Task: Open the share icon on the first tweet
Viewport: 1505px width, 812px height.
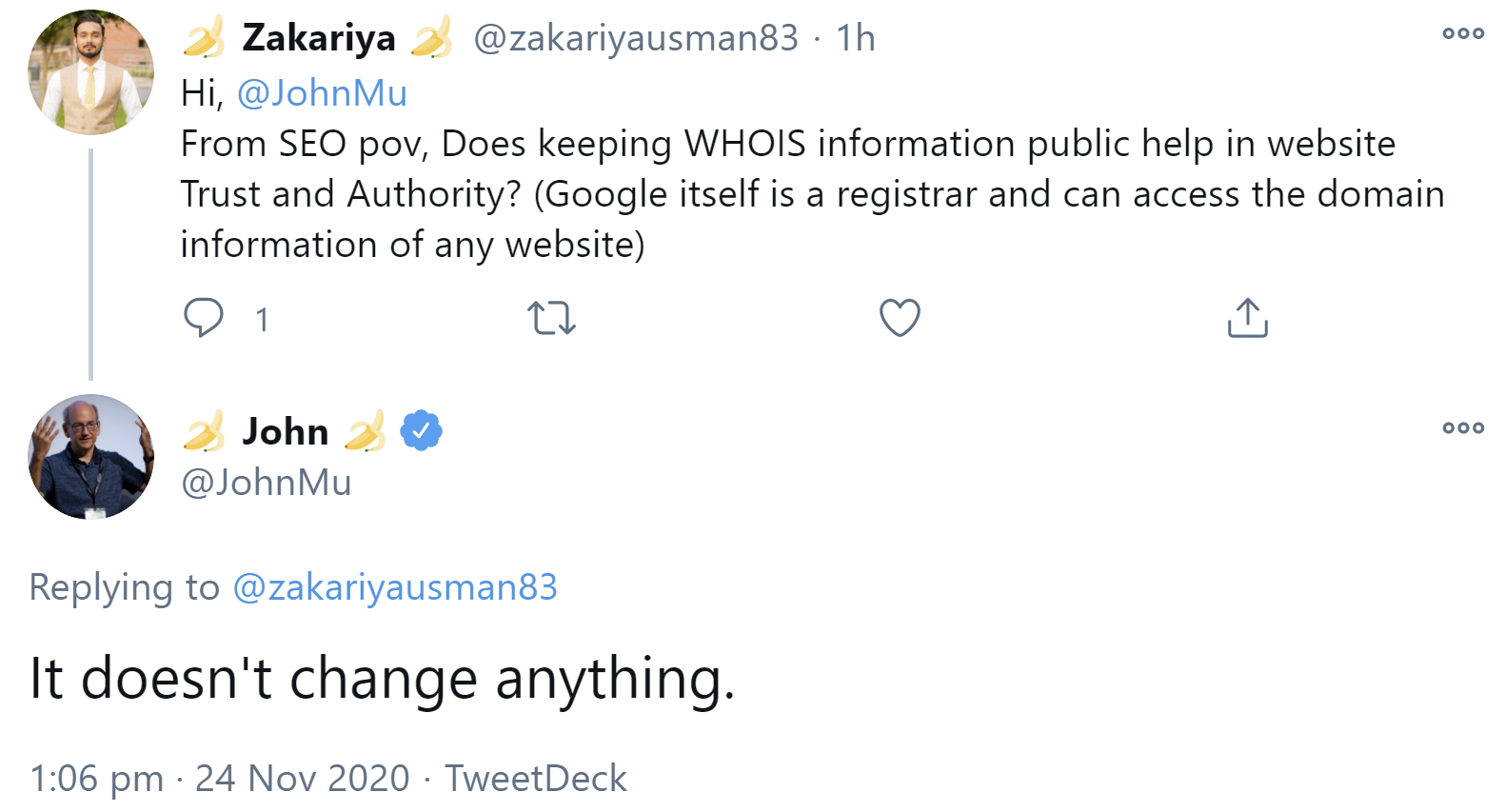Action: pos(1247,317)
